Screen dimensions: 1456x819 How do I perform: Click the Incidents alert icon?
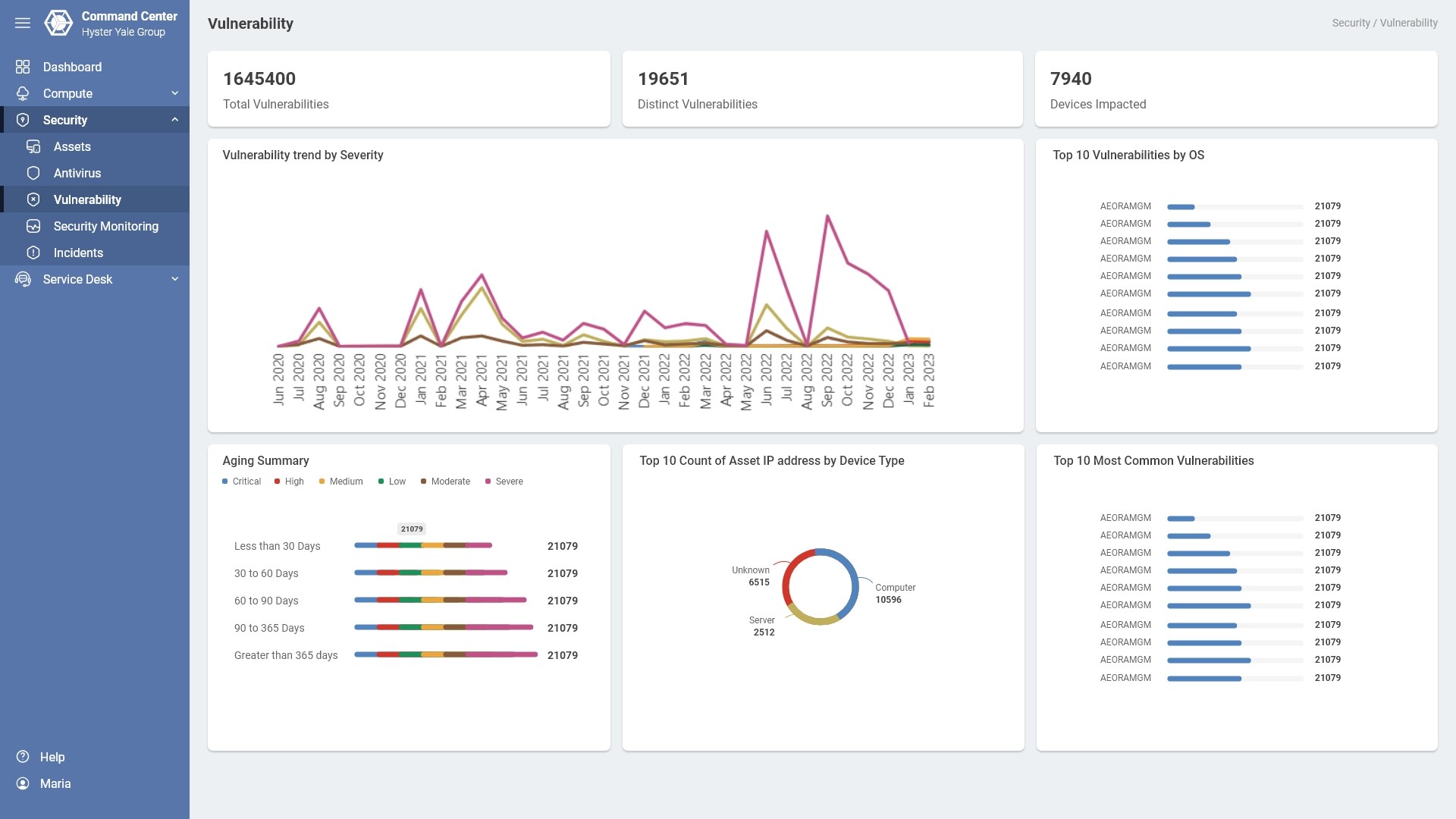click(33, 253)
